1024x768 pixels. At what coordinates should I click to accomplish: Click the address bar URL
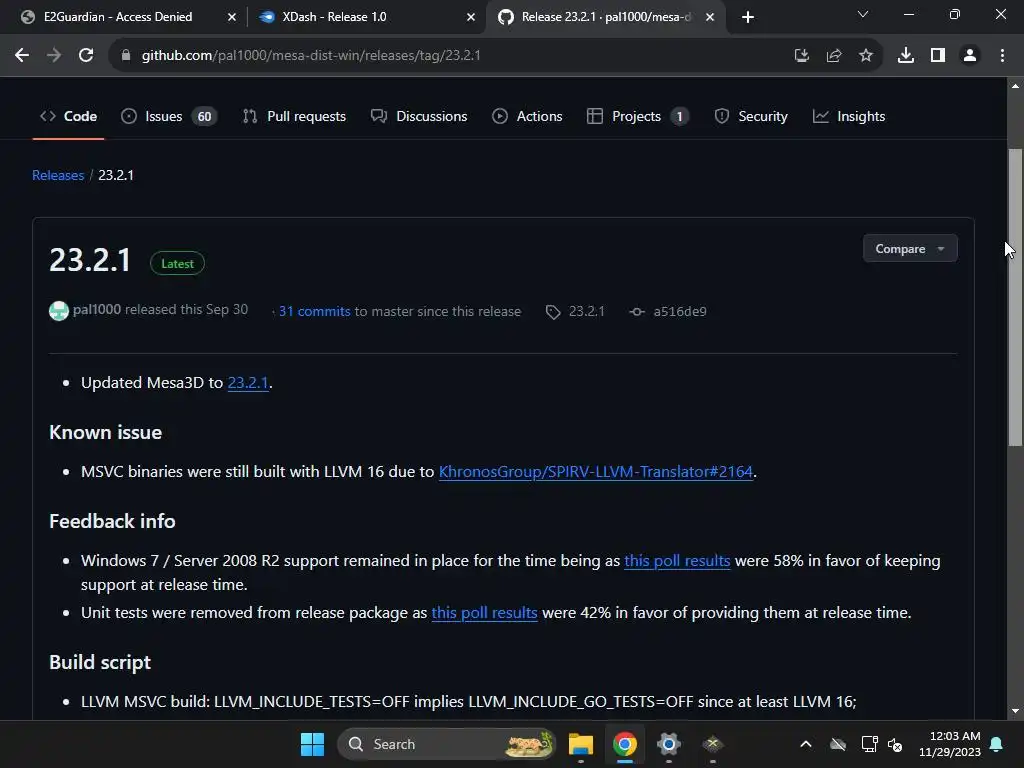(311, 56)
